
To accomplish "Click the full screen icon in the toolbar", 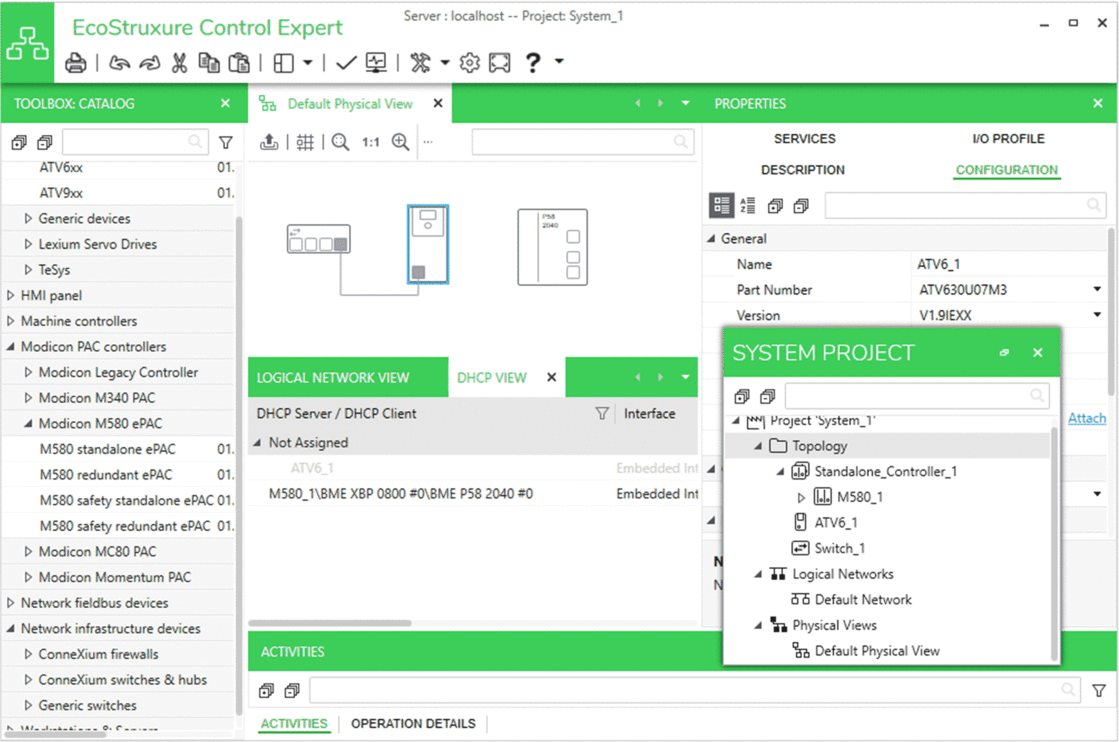I will (x=500, y=63).
